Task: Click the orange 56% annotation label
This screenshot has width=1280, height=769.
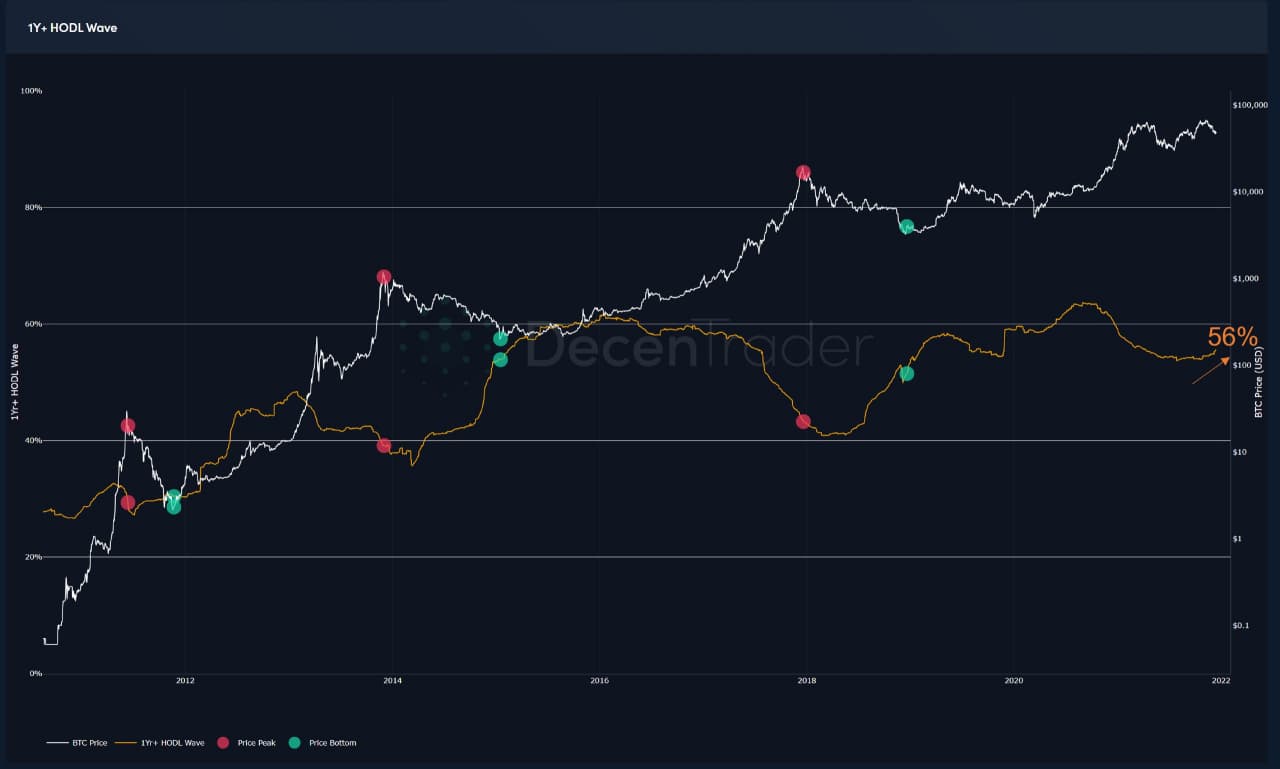Action: (x=1232, y=337)
